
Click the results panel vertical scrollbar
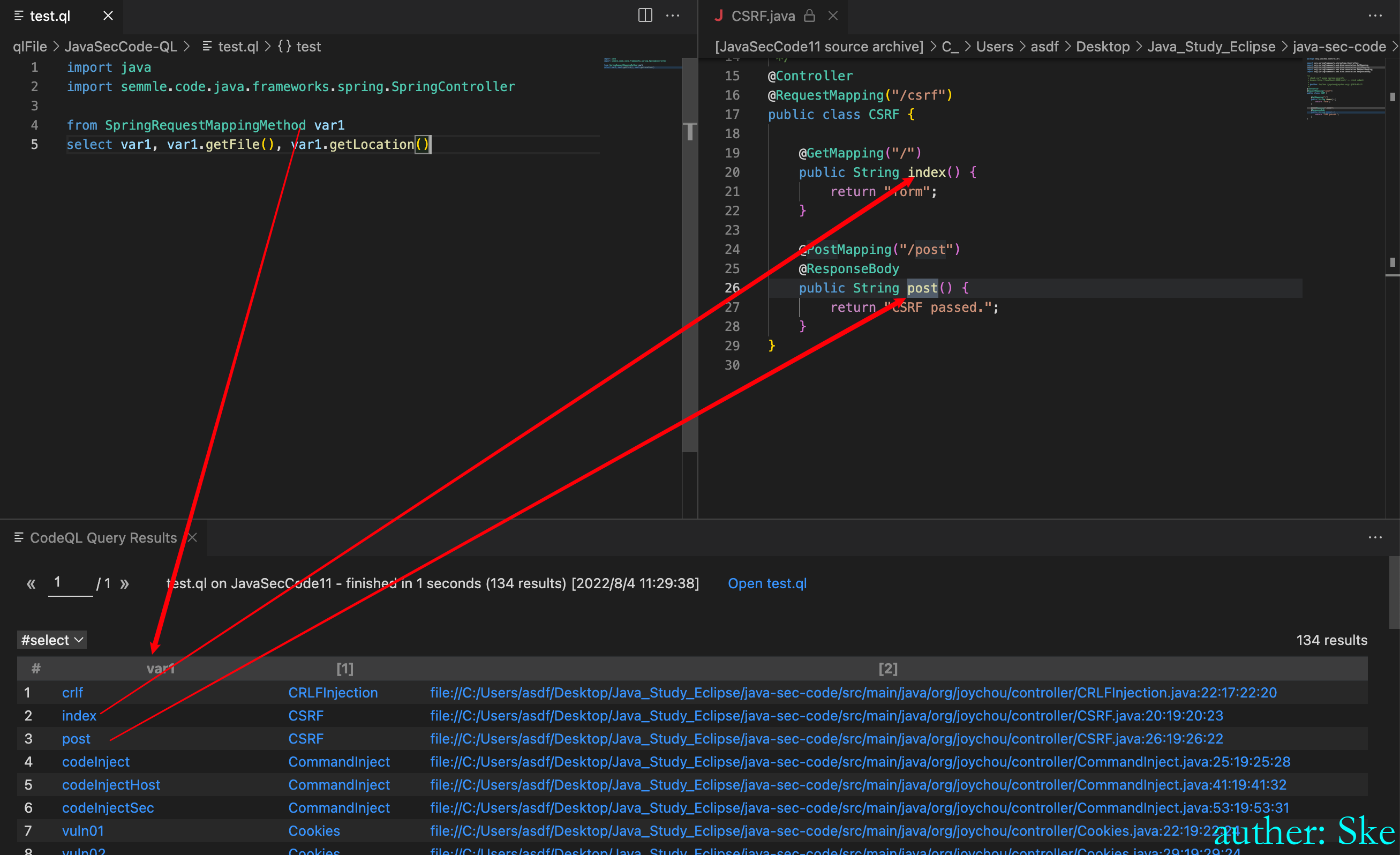click(x=1394, y=592)
